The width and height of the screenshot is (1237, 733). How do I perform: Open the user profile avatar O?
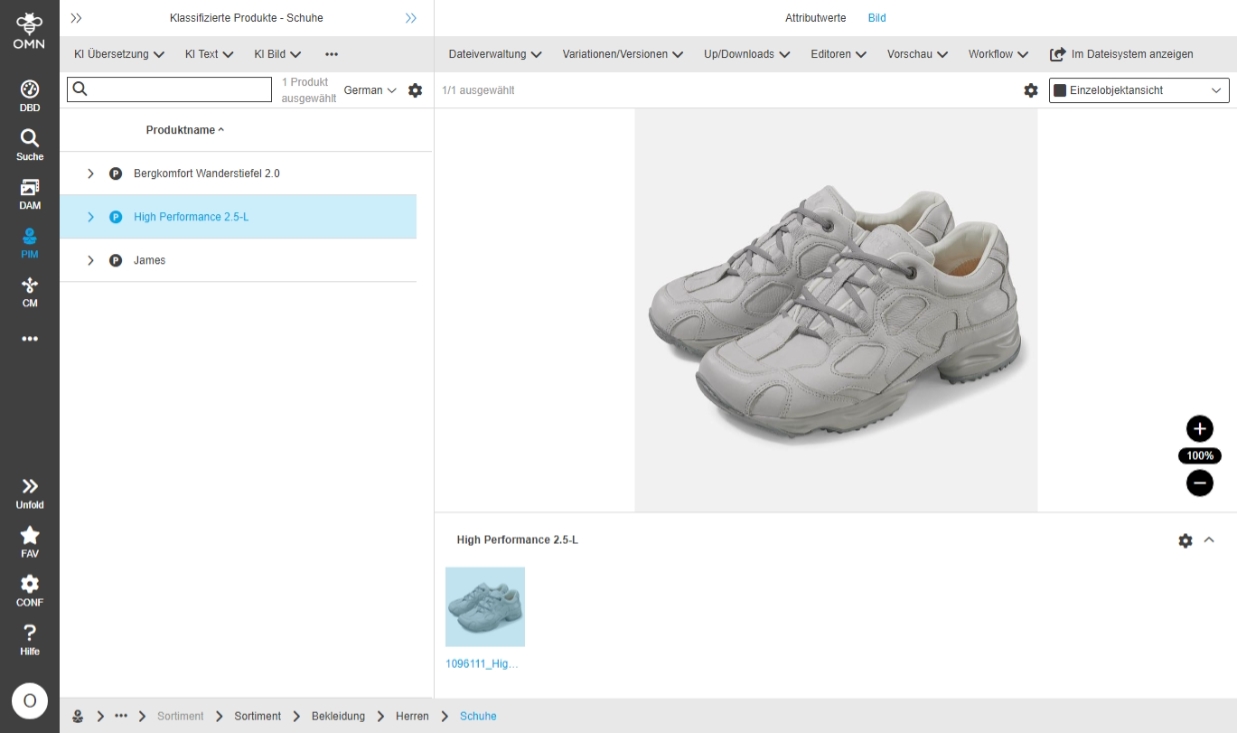coord(29,701)
